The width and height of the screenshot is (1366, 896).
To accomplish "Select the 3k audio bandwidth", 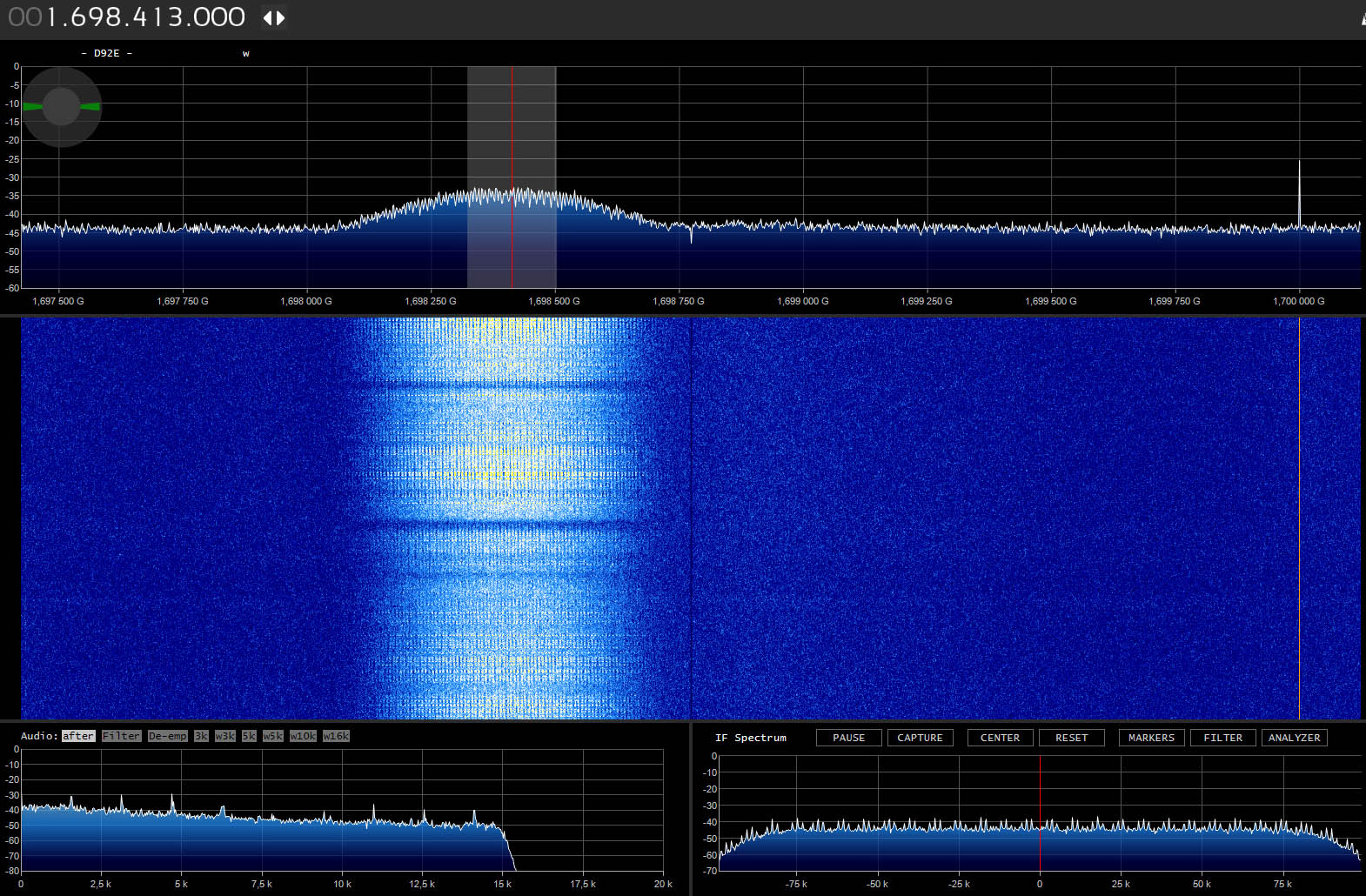I will click(x=201, y=736).
